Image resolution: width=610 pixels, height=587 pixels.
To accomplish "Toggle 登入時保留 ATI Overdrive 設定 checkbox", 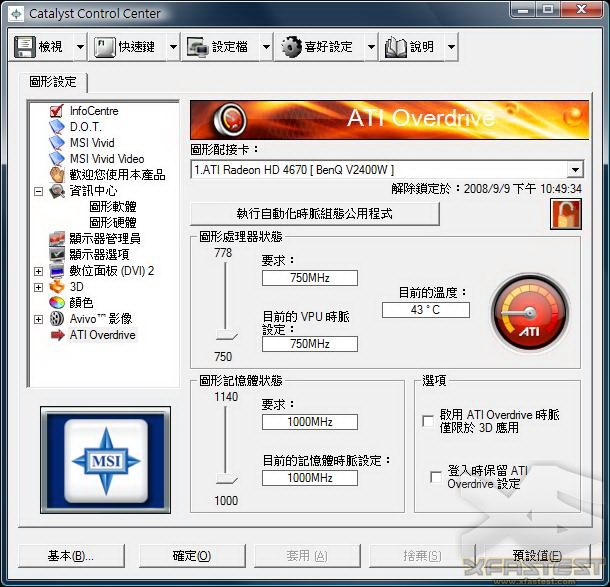I will 436,477.
